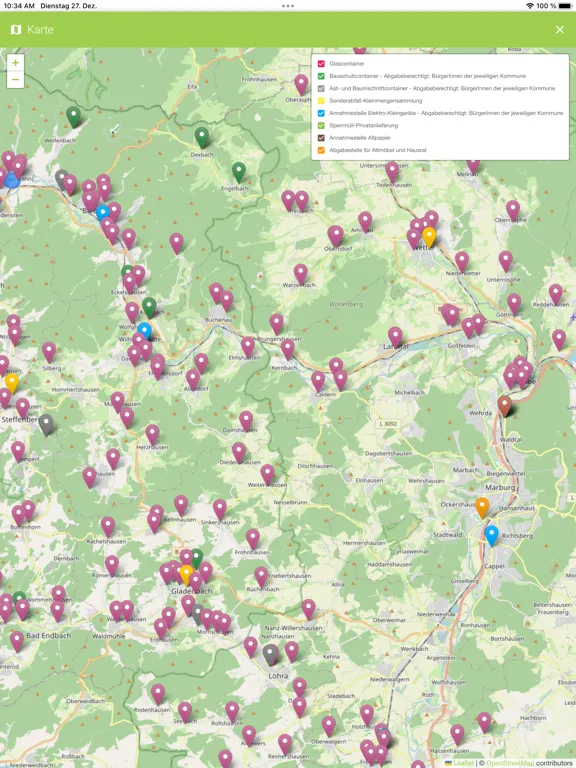Select the purple marker at Rollshausen
The width and height of the screenshot is (576, 768).
[232, 712]
